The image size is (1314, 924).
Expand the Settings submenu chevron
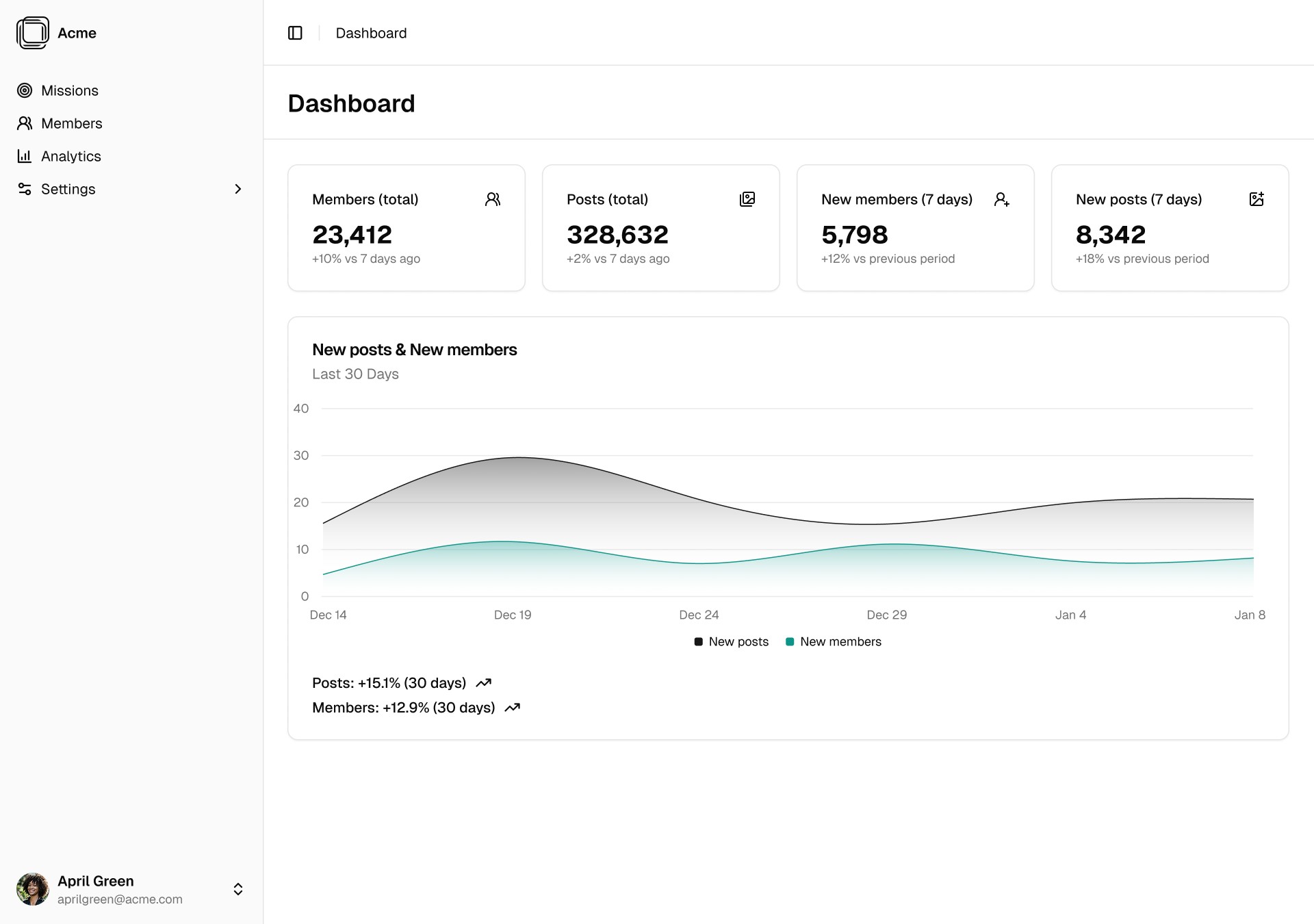point(237,189)
